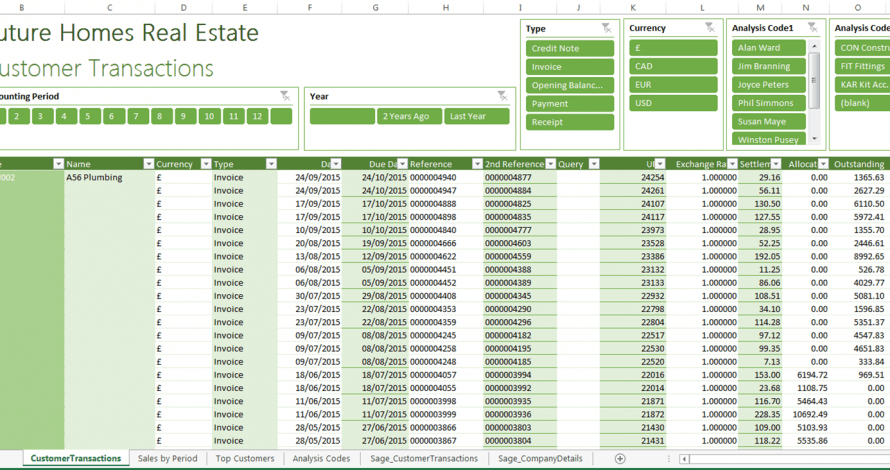
Task: Click due date cell 12/09/2015
Action: click(x=375, y=256)
